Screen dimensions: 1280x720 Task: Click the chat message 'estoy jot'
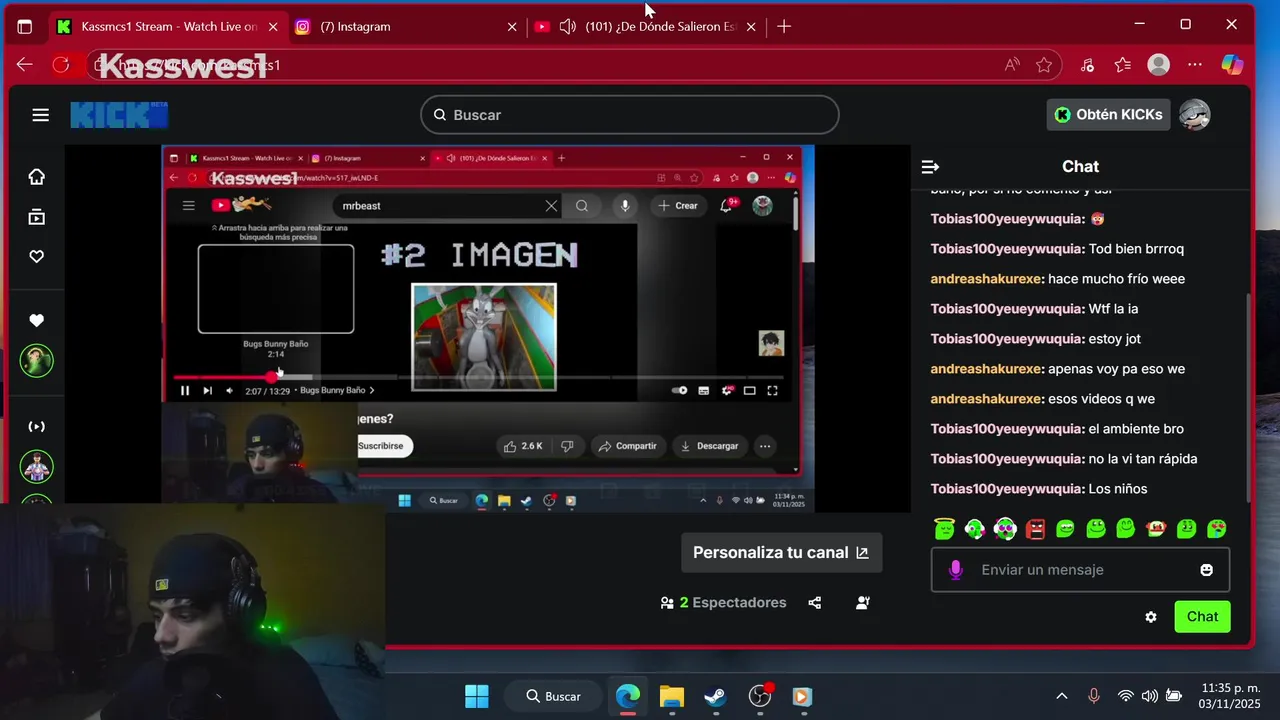pos(1114,339)
